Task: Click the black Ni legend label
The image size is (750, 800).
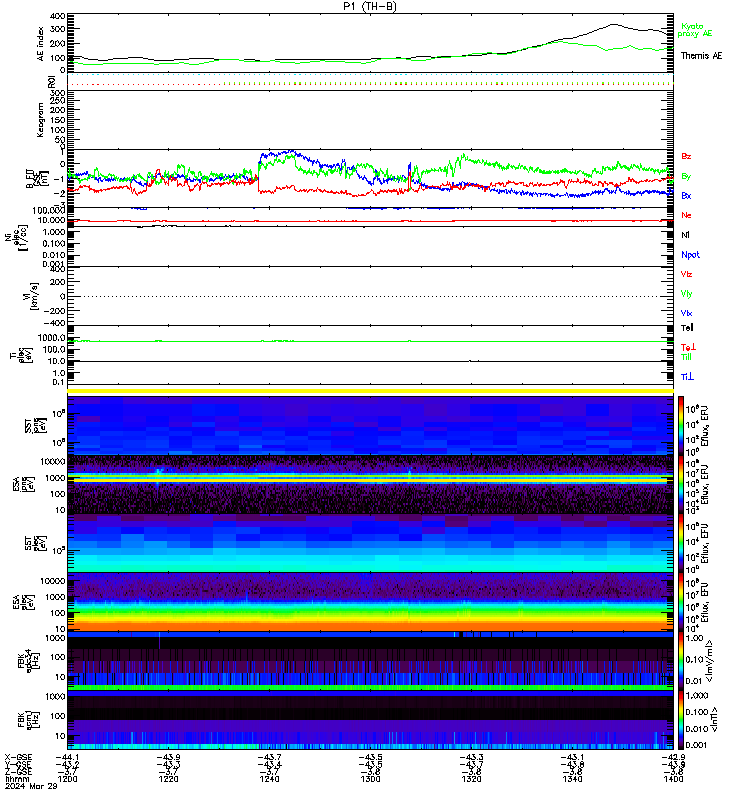Action: [x=685, y=235]
